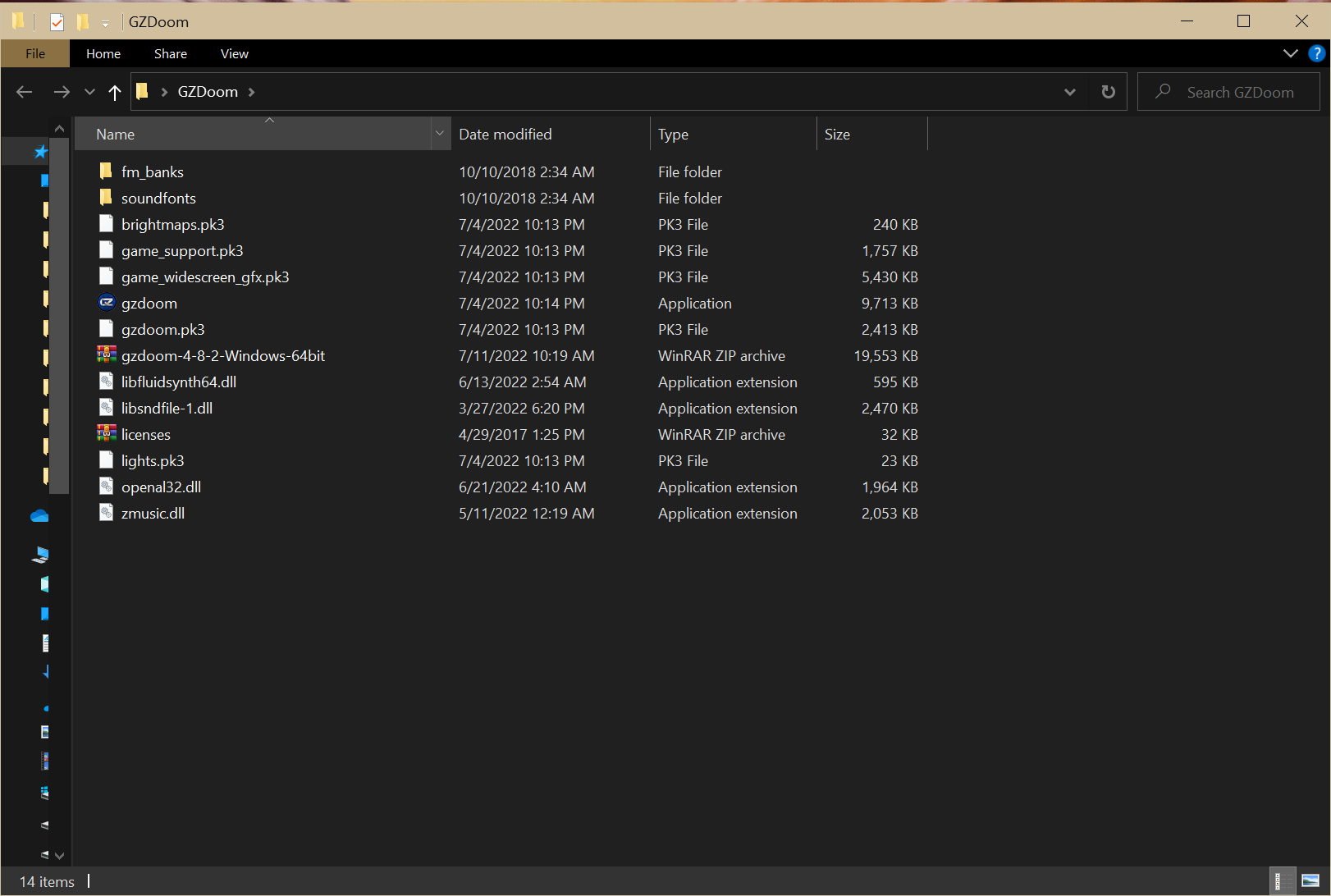1331x896 pixels.
Task: Click the Properties icon in the title bar
Action: pyautogui.click(x=57, y=22)
